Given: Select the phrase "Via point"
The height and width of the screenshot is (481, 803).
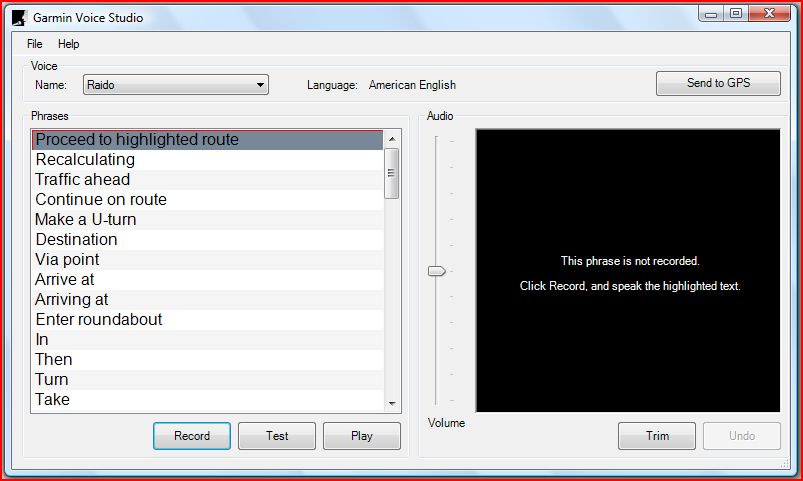Looking at the screenshot, I should point(207,260).
